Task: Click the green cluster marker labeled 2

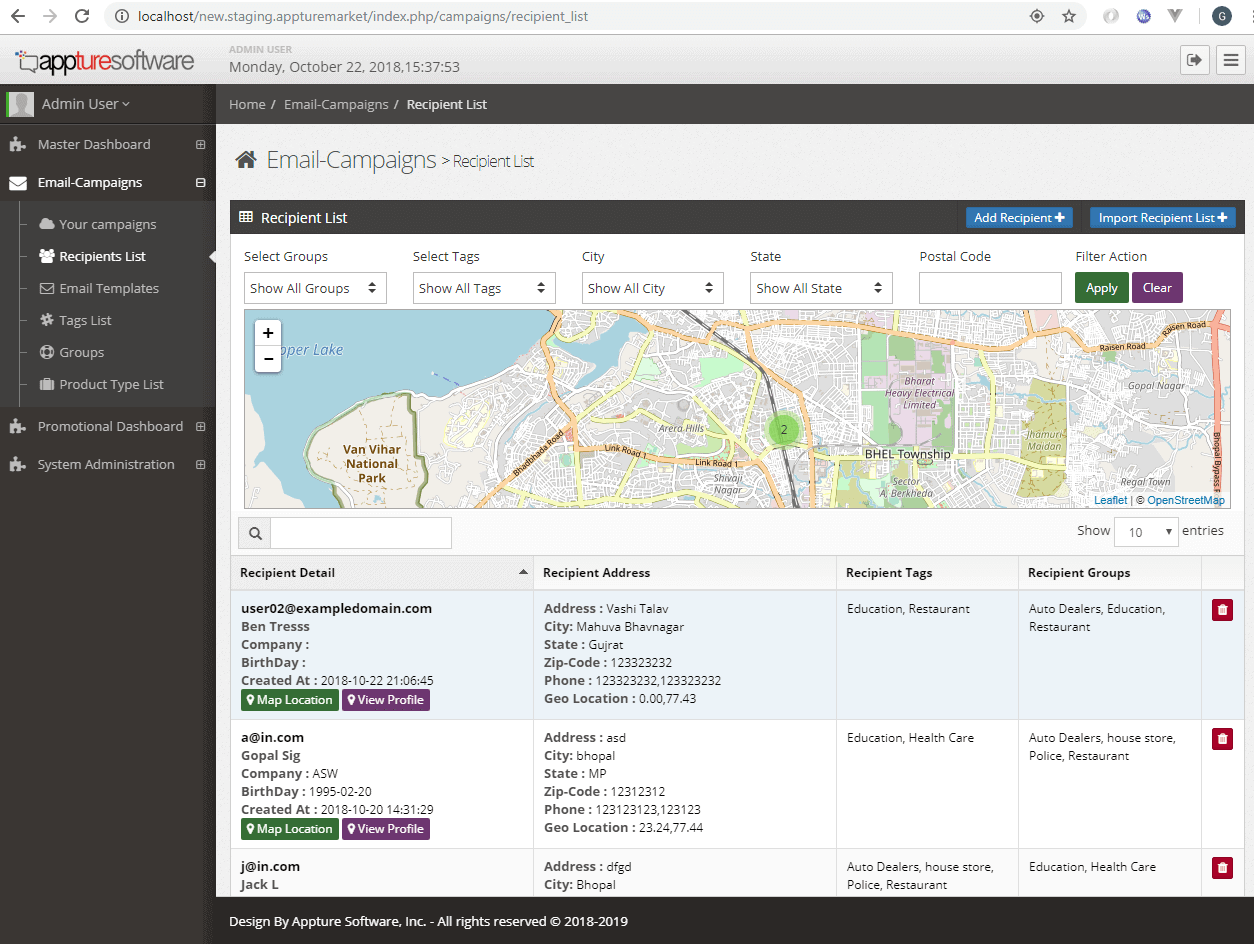Action: point(783,430)
